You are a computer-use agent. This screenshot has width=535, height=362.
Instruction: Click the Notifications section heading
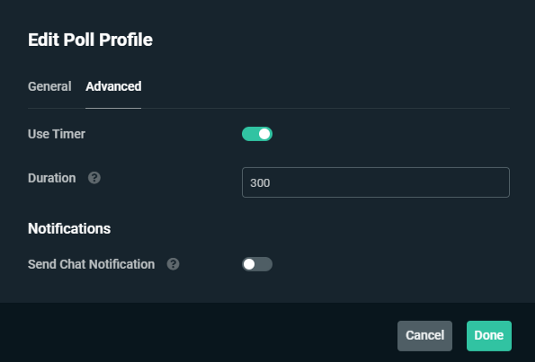[x=69, y=229]
